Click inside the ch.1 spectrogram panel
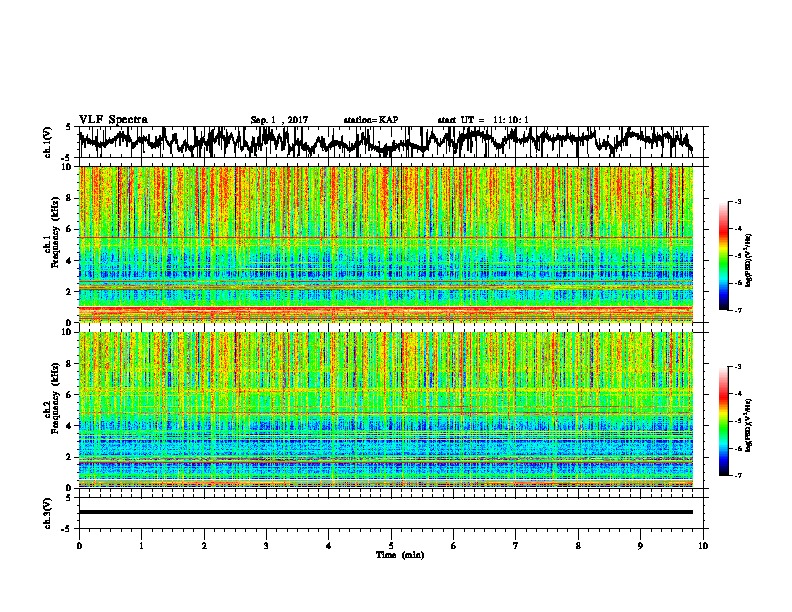This screenshot has height=612, width=792. (385, 244)
